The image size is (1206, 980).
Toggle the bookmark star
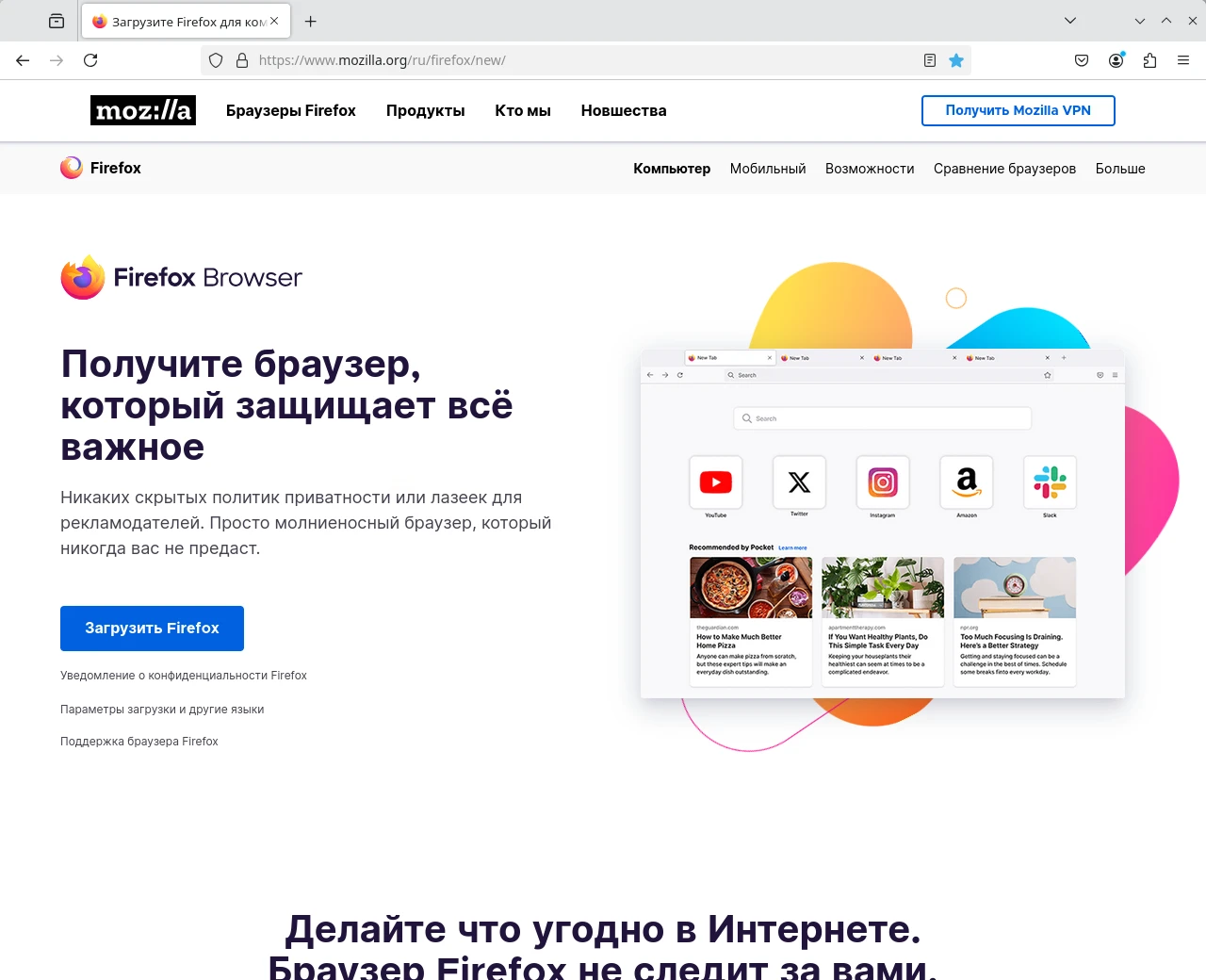pyautogui.click(x=956, y=60)
